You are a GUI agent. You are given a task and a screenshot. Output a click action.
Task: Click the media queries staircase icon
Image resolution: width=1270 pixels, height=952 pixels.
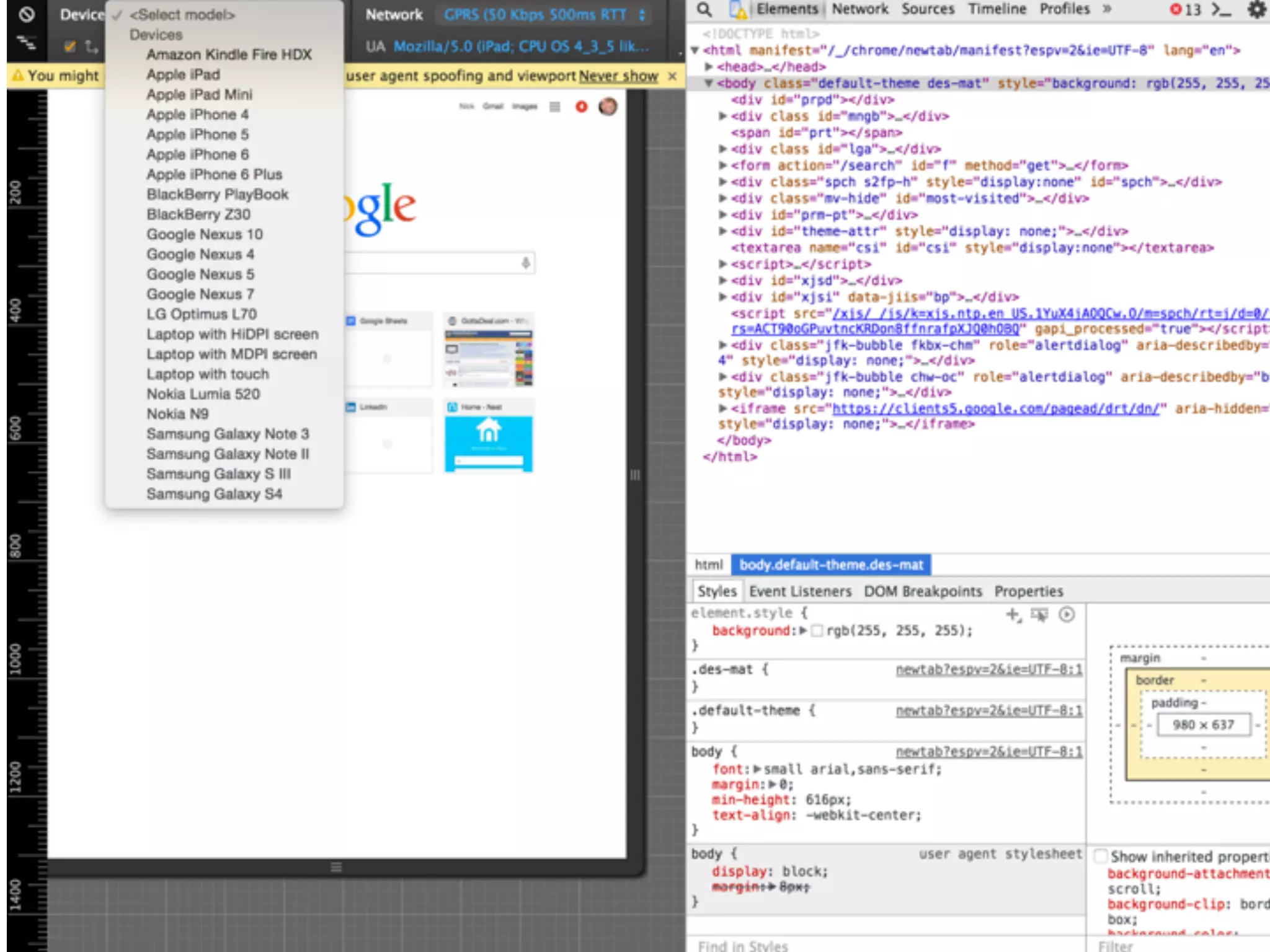pyautogui.click(x=26, y=43)
